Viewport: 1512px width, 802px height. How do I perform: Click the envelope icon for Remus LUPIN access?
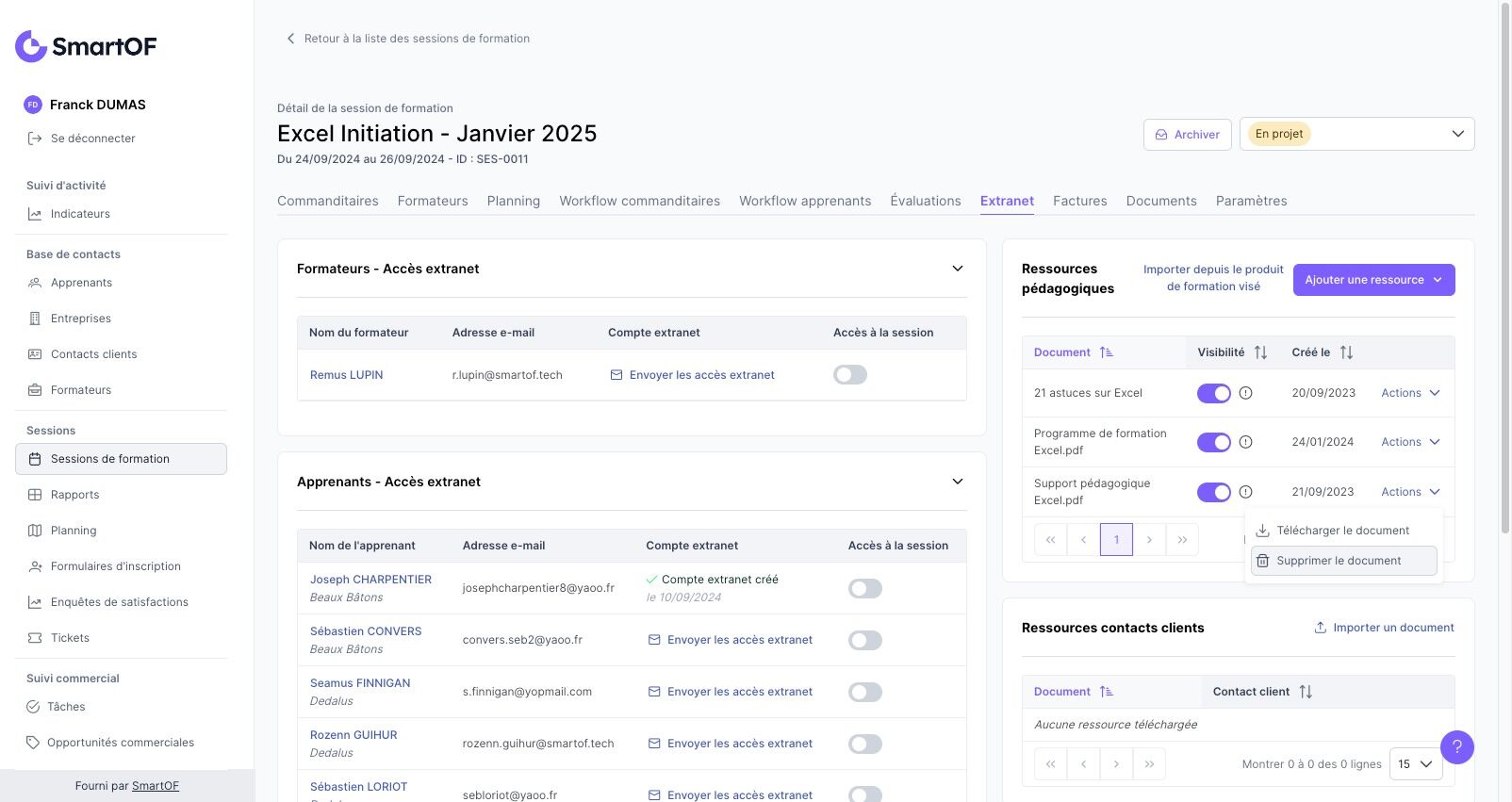pos(616,375)
